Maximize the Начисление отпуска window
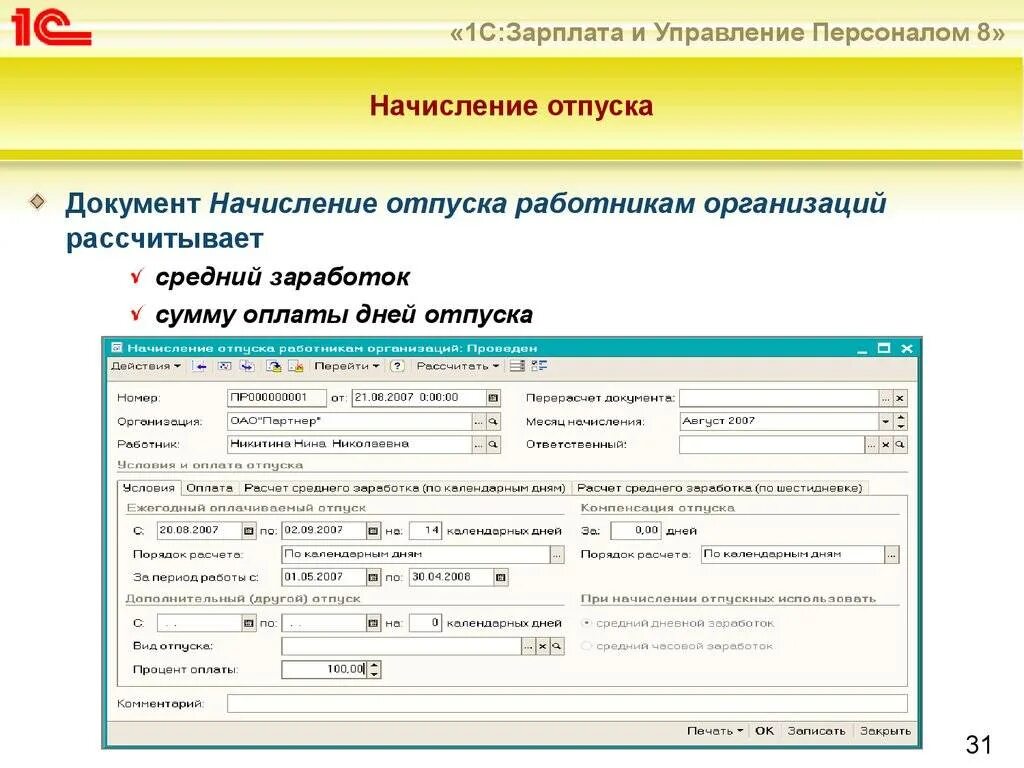The width and height of the screenshot is (1024, 768). (884, 348)
